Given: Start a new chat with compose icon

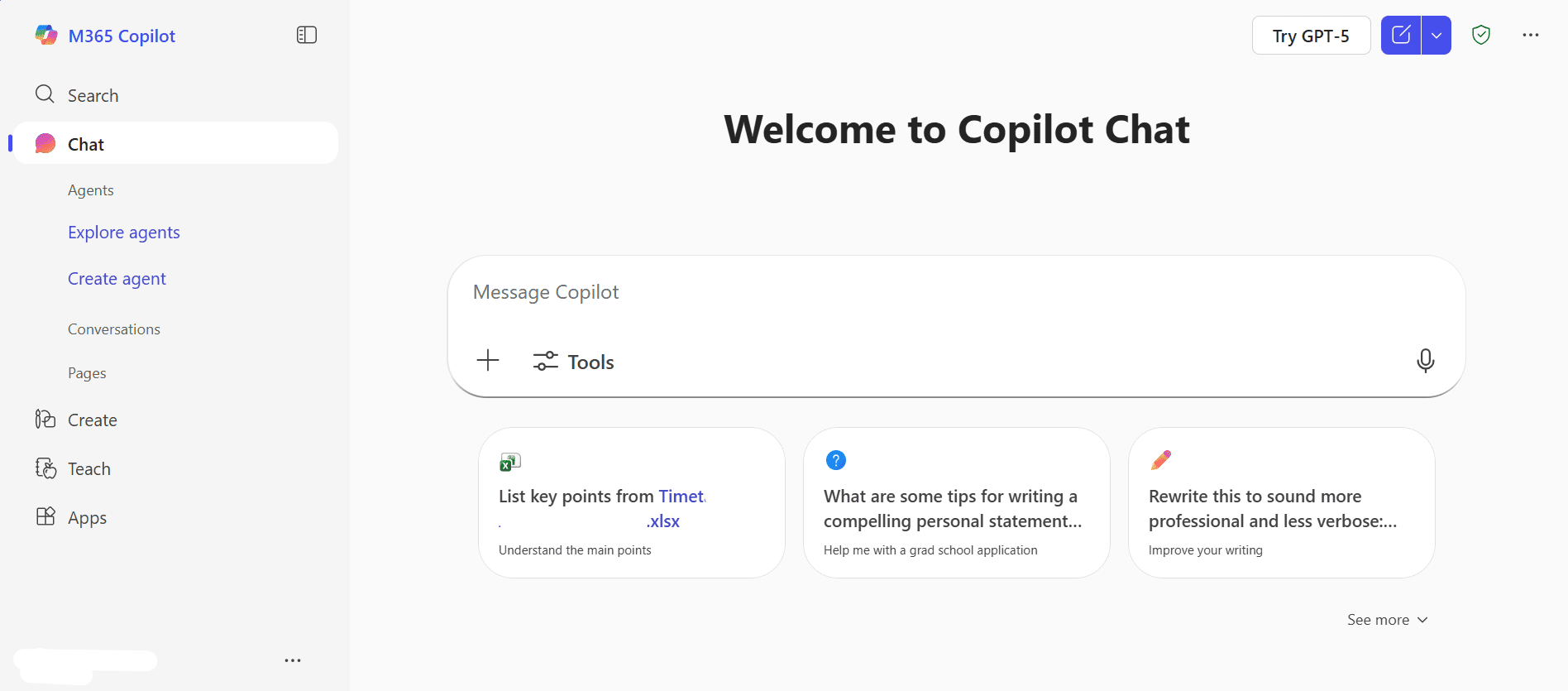Looking at the screenshot, I should point(1401,36).
